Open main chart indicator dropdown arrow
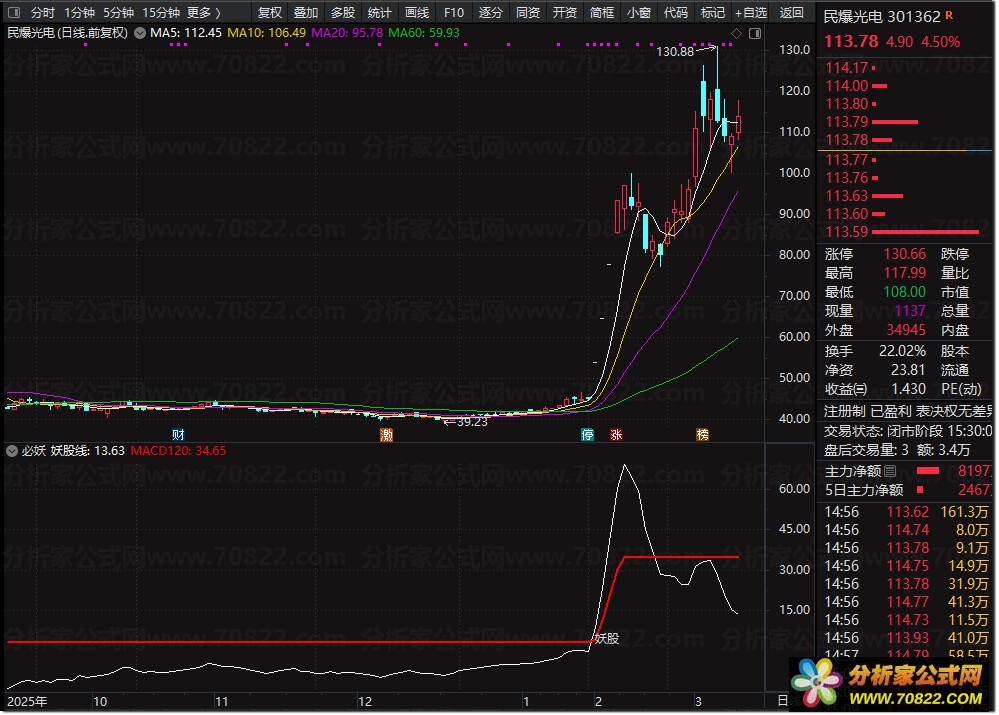The image size is (999, 715). pyautogui.click(x=140, y=33)
